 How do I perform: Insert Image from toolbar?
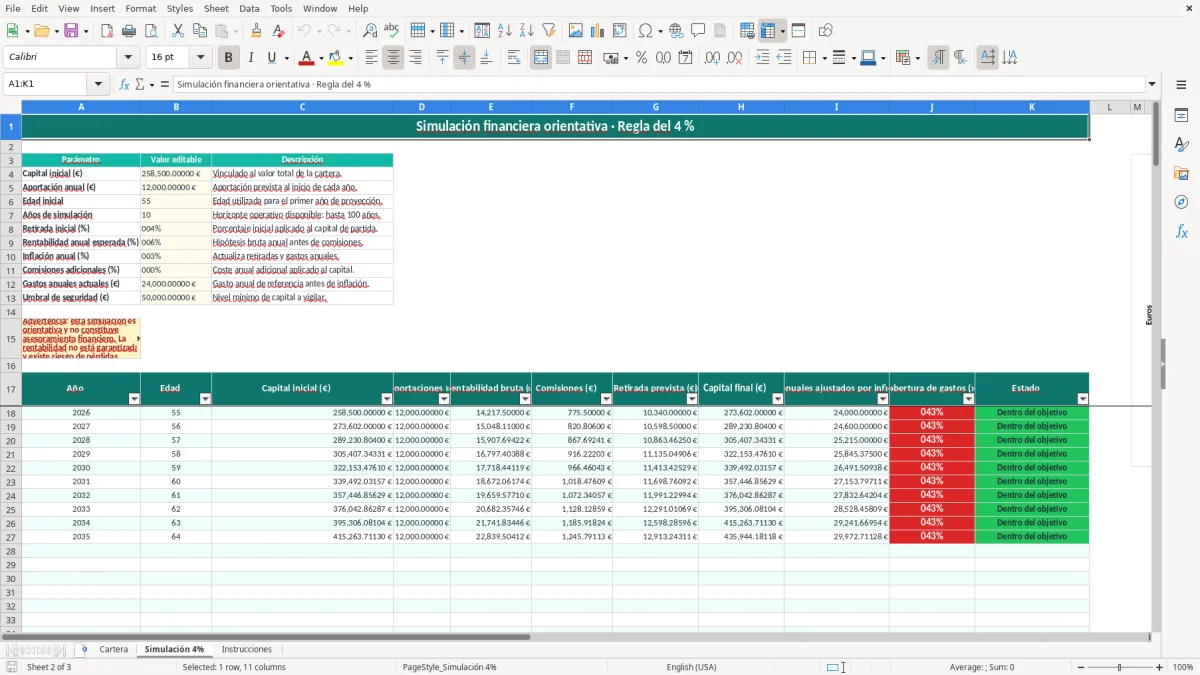pos(577,31)
